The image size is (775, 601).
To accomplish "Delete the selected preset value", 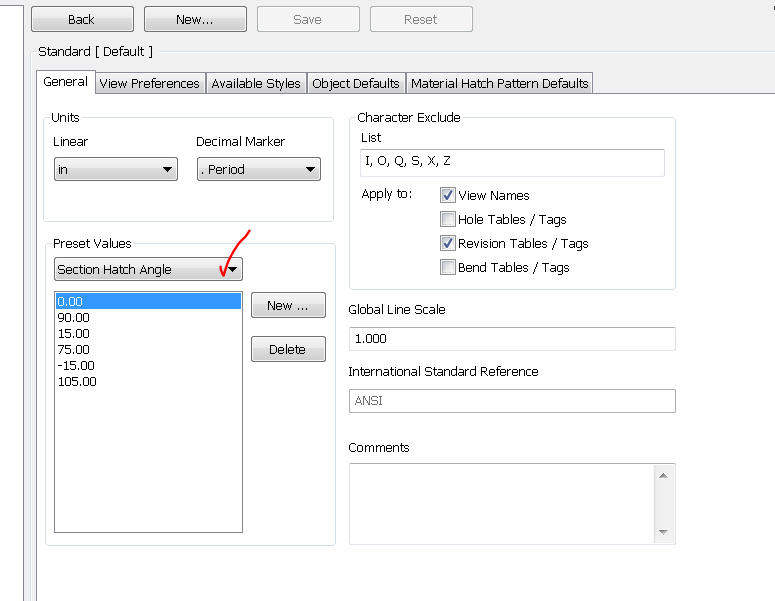I will [288, 350].
